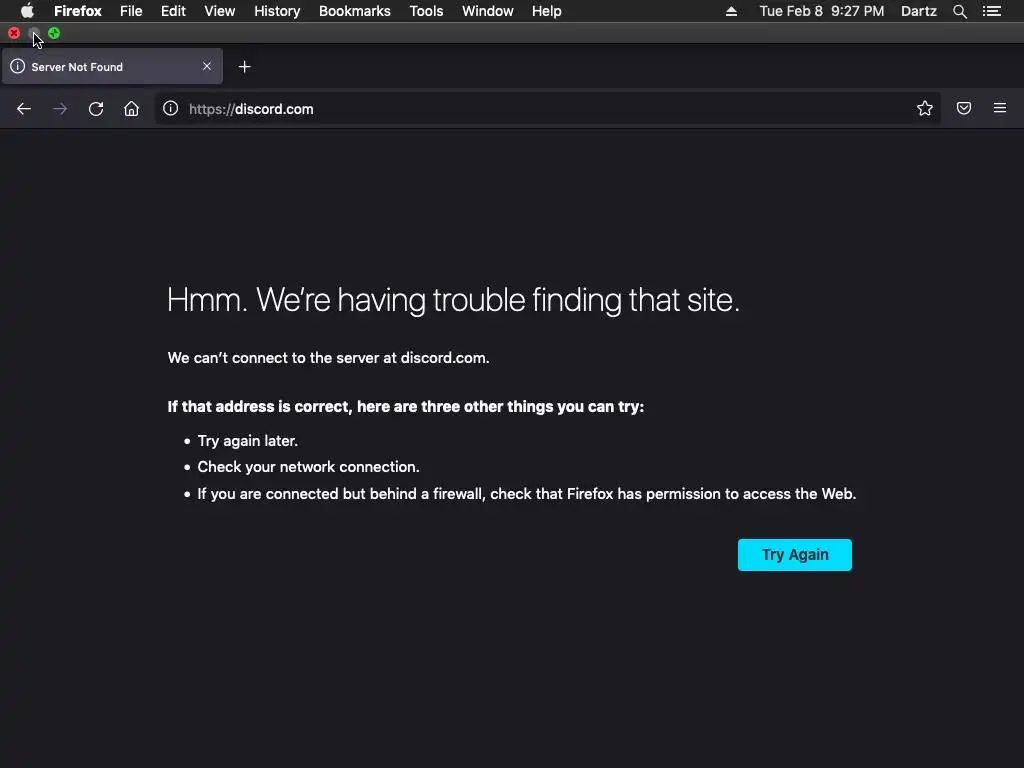
Task: Open the File menu
Action: point(131,11)
